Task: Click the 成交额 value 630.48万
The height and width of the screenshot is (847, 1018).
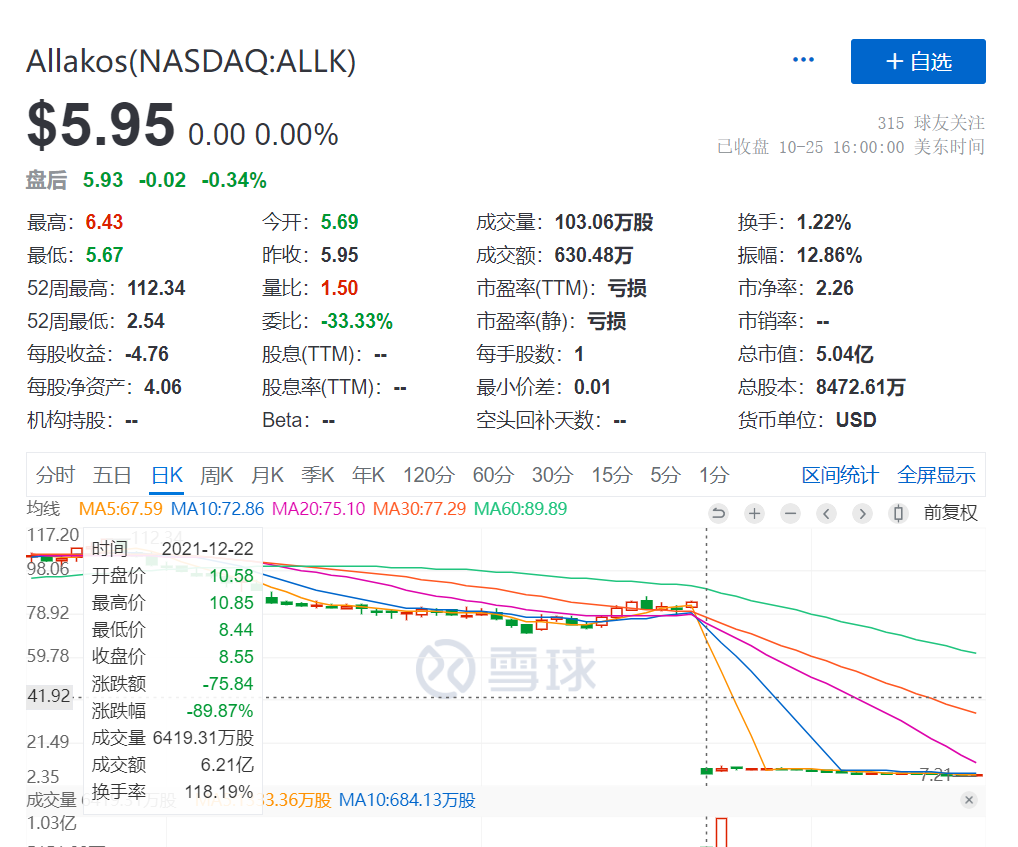Action: (x=593, y=255)
